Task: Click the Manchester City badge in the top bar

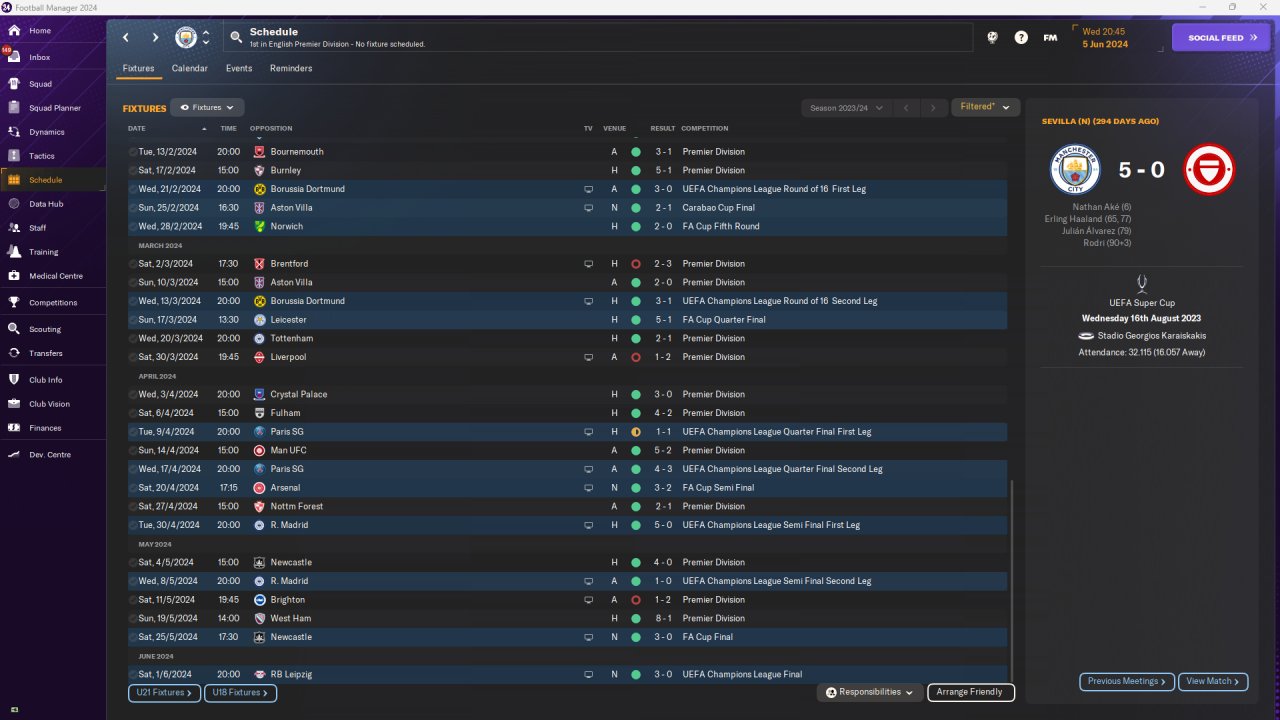Action: point(186,38)
